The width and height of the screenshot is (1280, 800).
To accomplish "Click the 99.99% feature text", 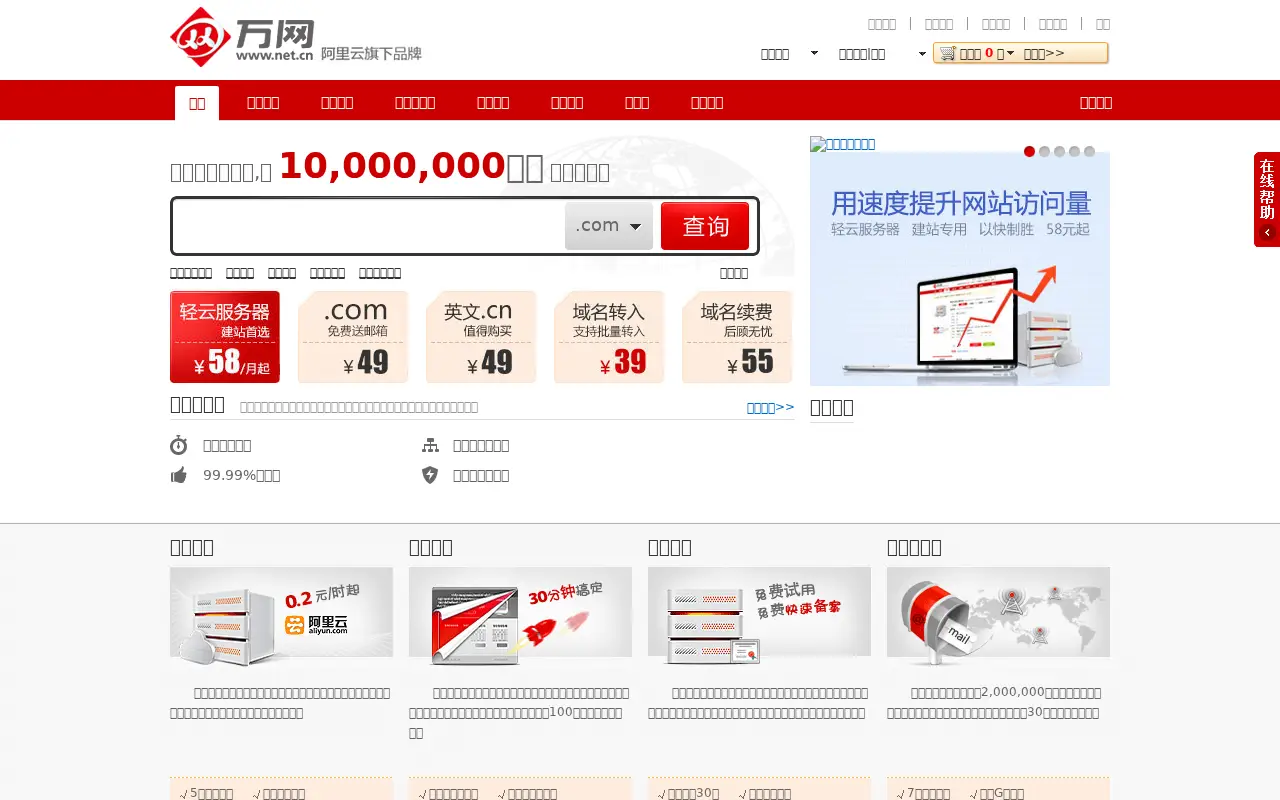I will (242, 475).
